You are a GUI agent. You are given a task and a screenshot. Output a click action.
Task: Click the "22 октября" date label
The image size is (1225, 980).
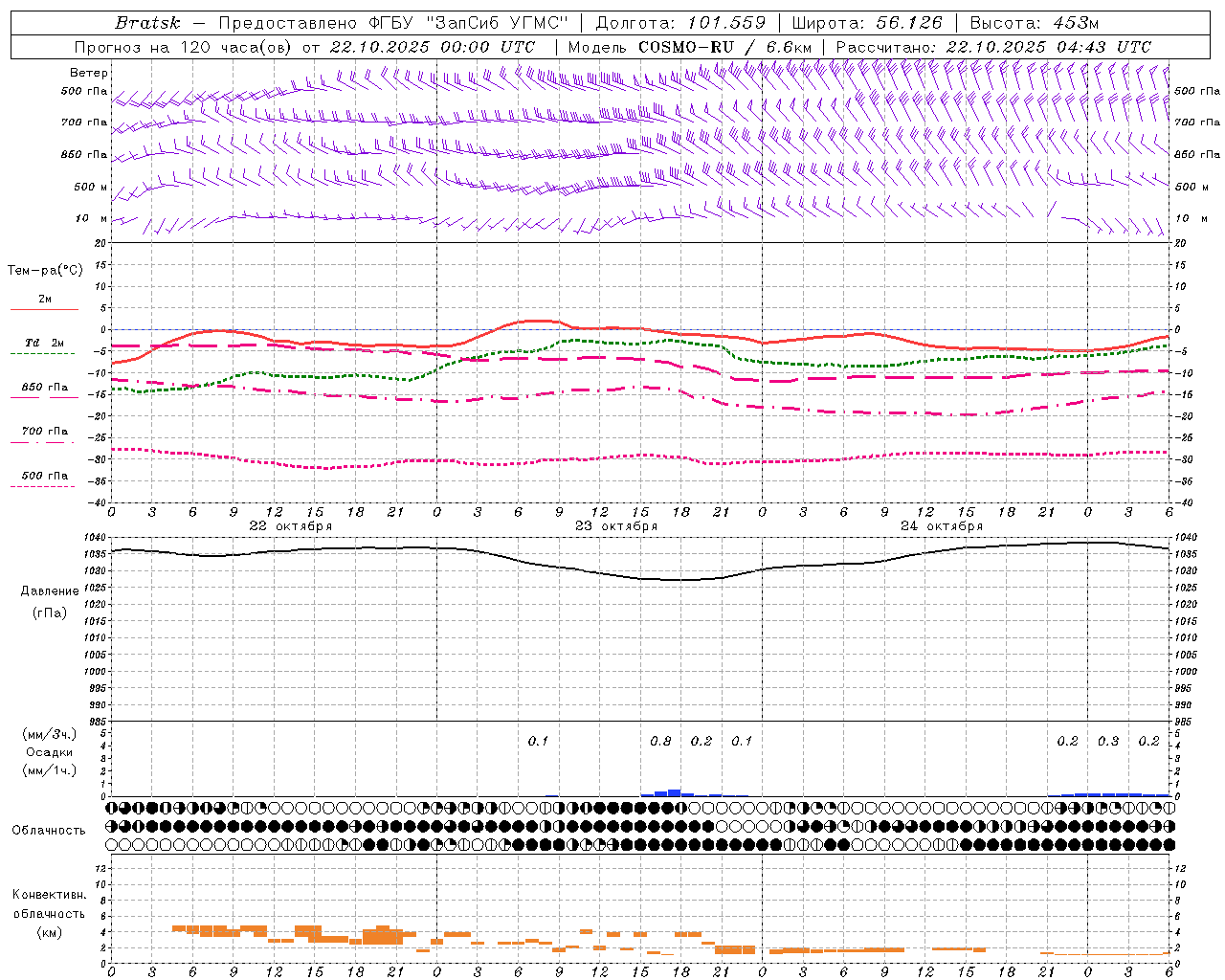(290, 526)
